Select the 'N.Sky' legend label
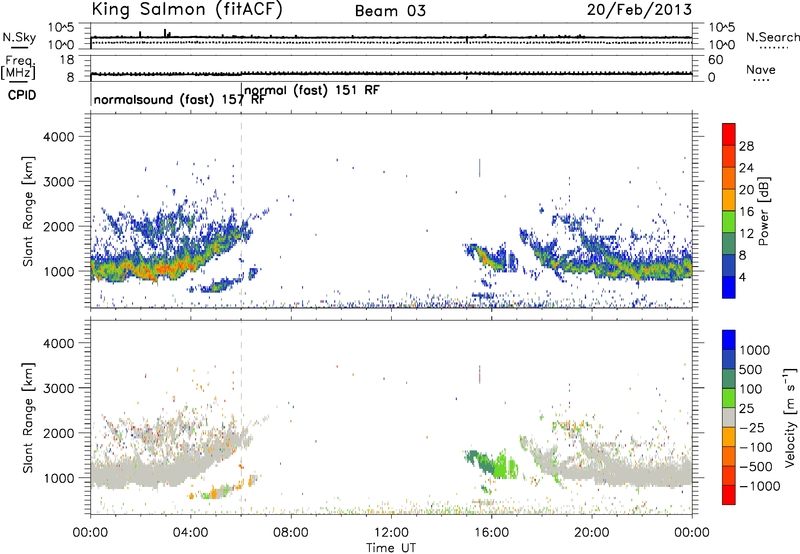Screen dimensions: 800x554 pos(19,37)
